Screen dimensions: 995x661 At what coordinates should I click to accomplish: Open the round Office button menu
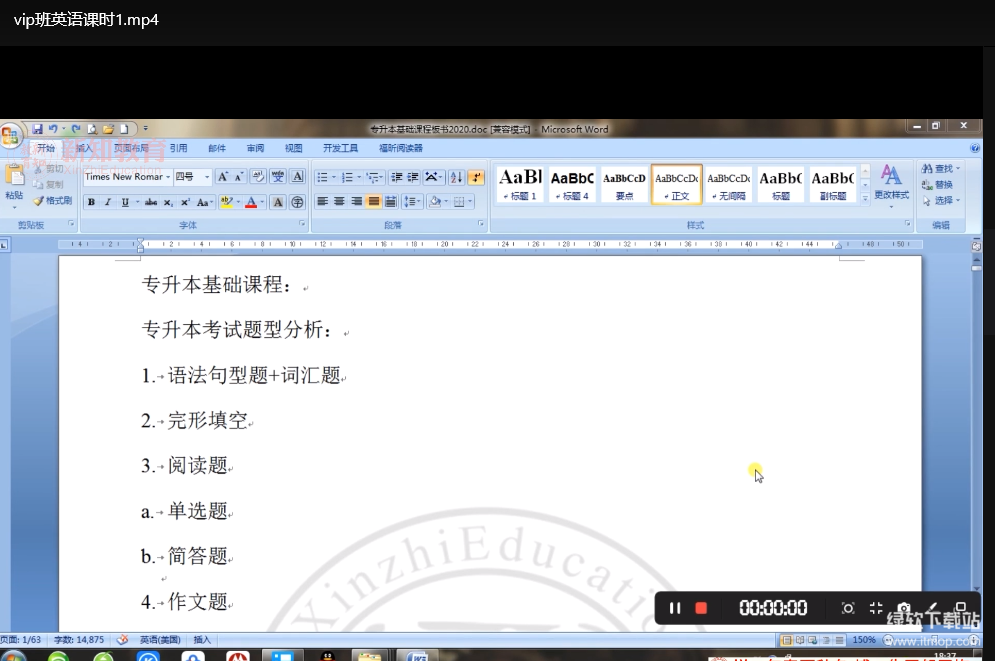point(10,136)
